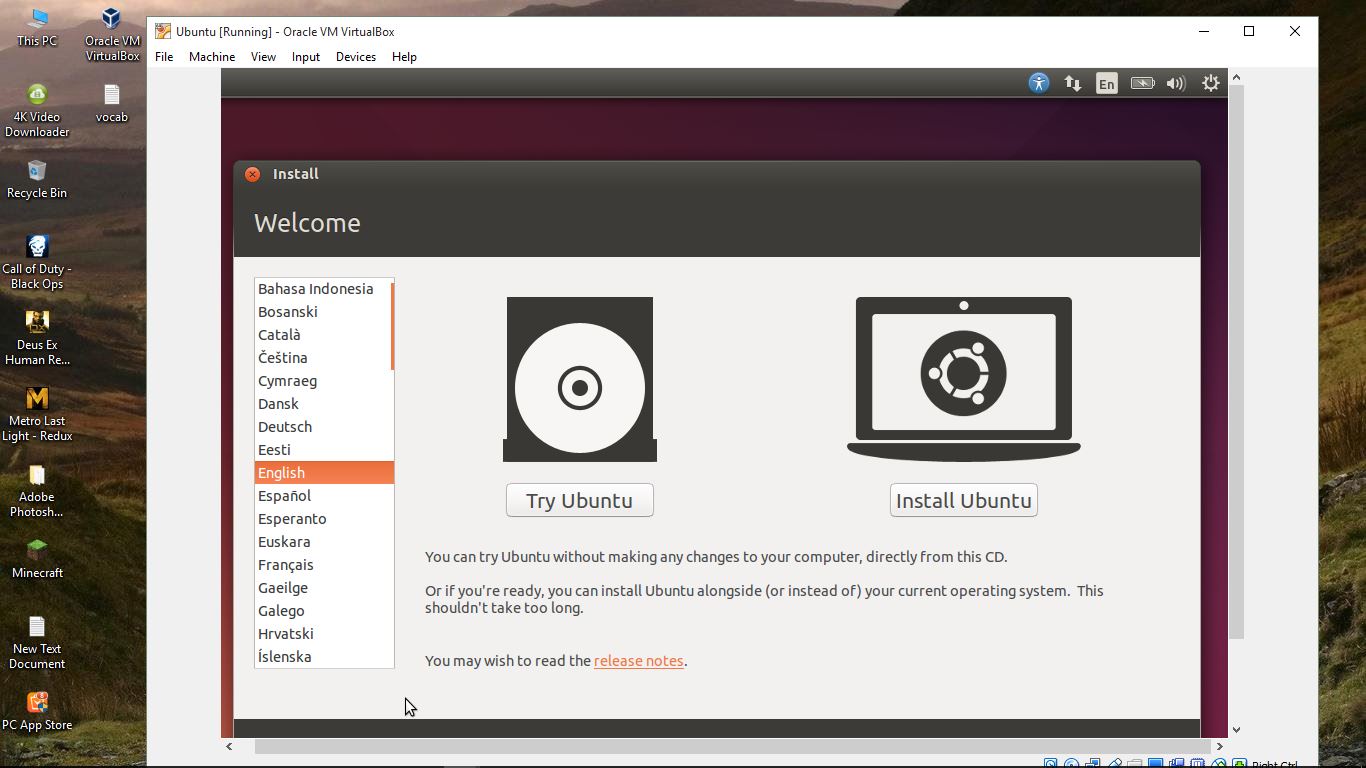Select the highlighted English language row
The image size is (1366, 768).
pos(324,473)
